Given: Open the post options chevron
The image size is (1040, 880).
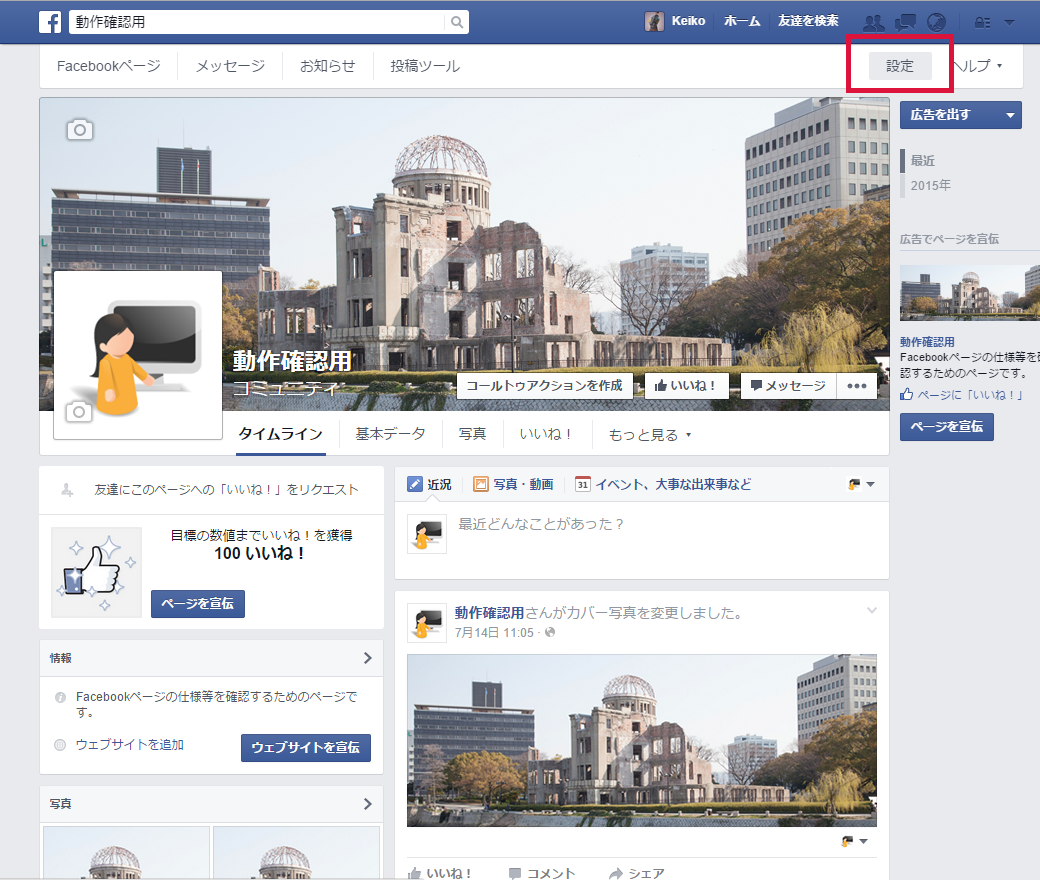Looking at the screenshot, I should 872,610.
